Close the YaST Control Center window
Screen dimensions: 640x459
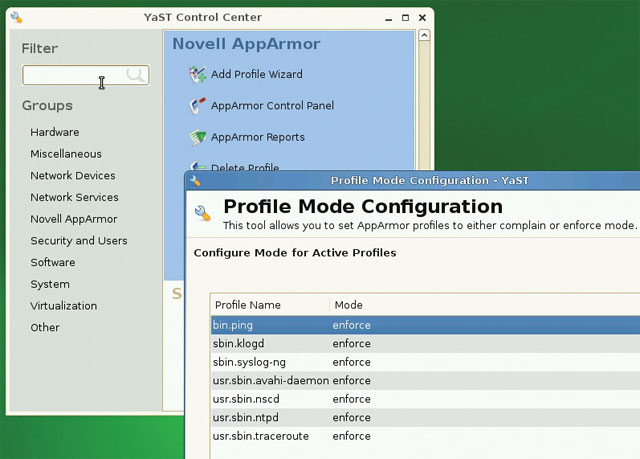[x=422, y=18]
